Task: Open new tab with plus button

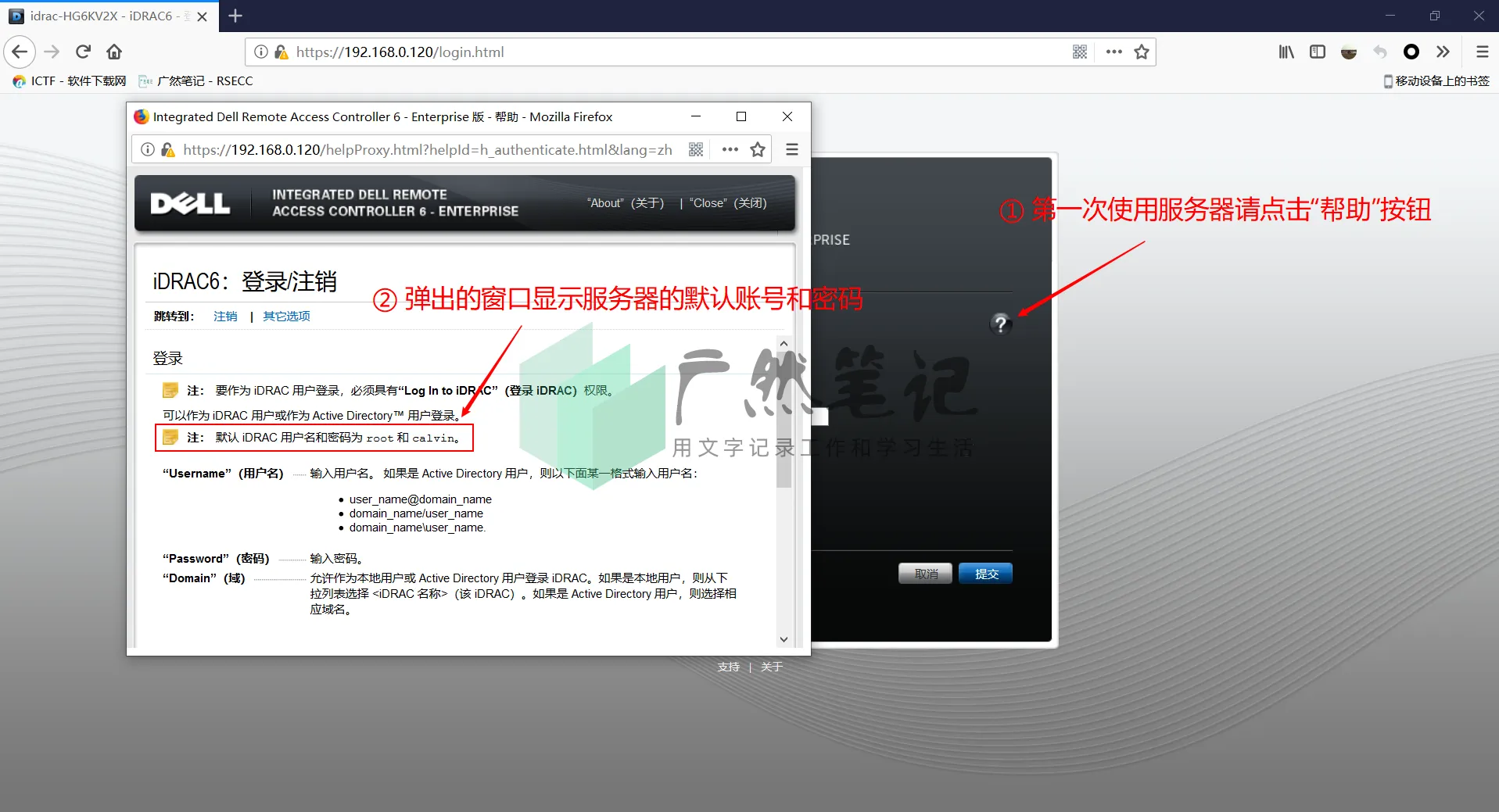Action: click(235, 16)
